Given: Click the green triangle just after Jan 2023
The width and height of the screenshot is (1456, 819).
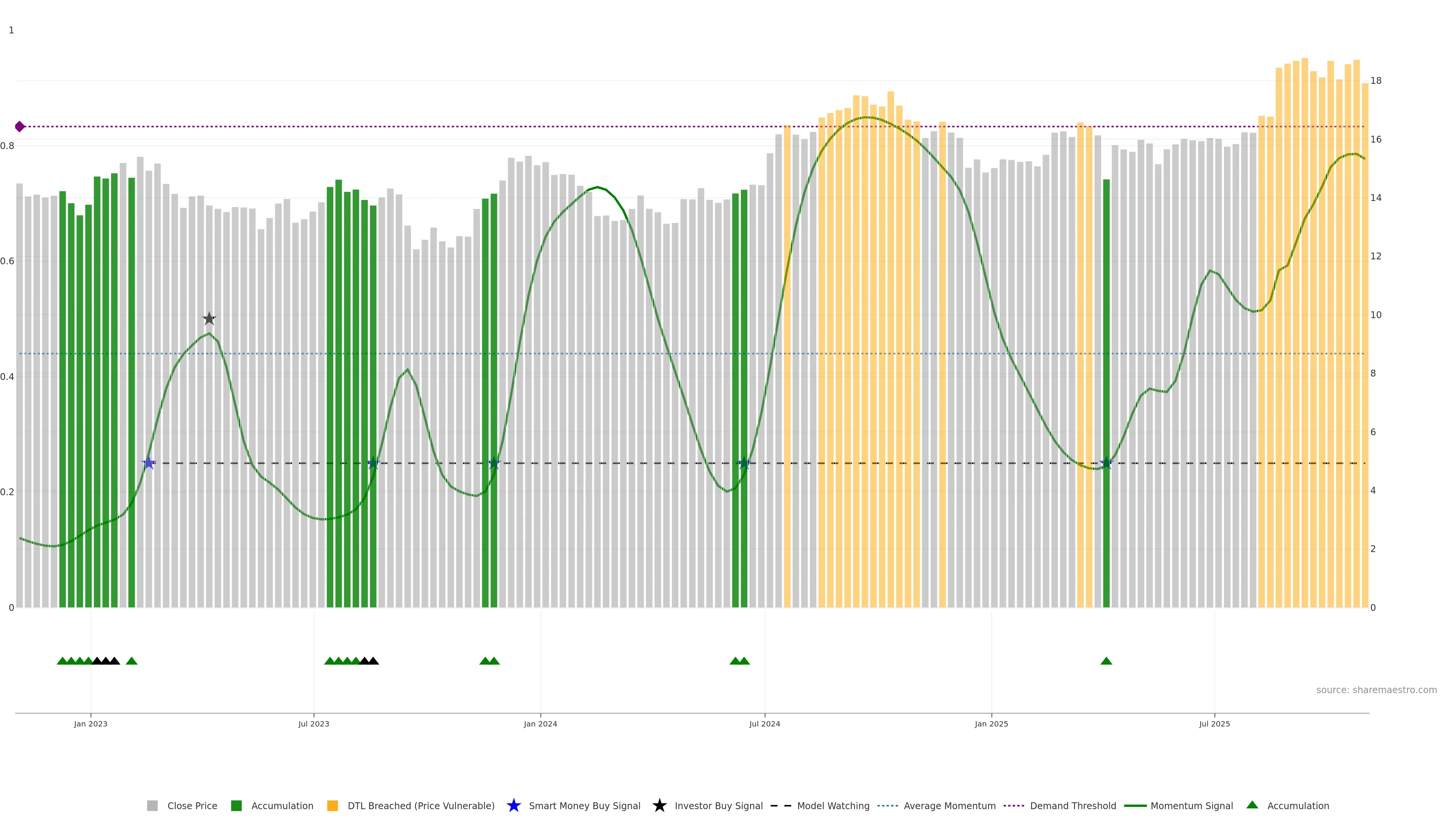Looking at the screenshot, I should click(x=132, y=661).
